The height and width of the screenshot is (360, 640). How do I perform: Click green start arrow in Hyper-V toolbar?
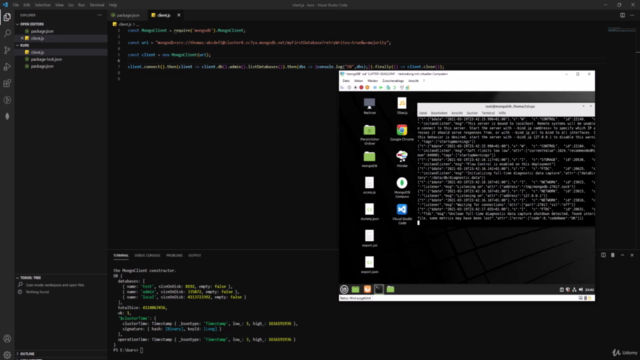pyautogui.click(x=381, y=87)
